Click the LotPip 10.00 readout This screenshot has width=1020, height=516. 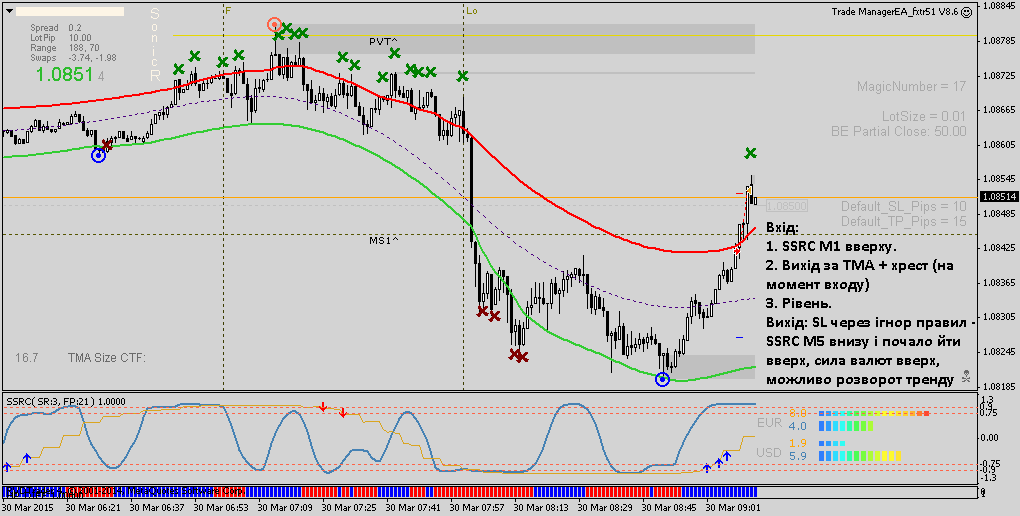tap(60, 38)
